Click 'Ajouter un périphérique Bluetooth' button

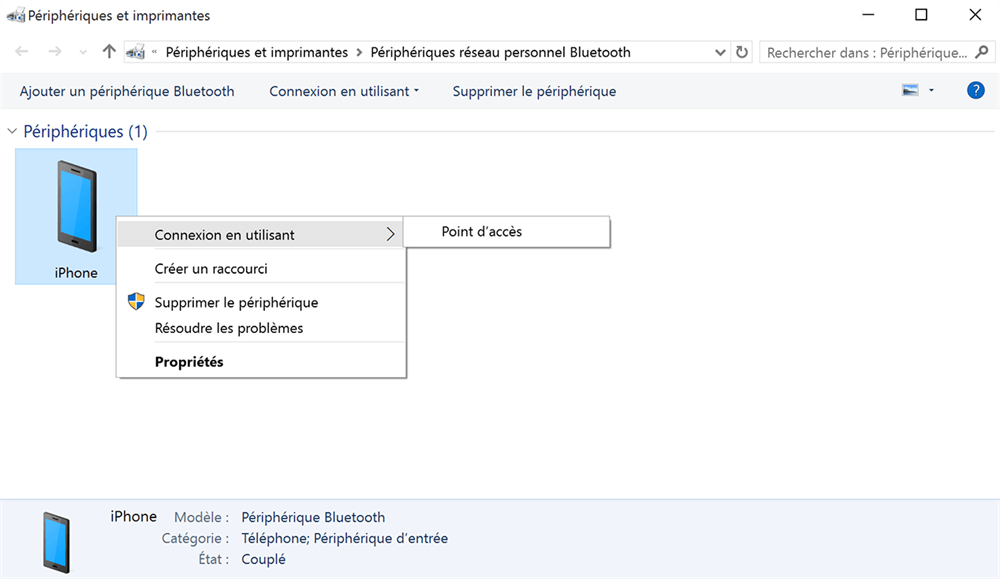pyautogui.click(x=127, y=91)
